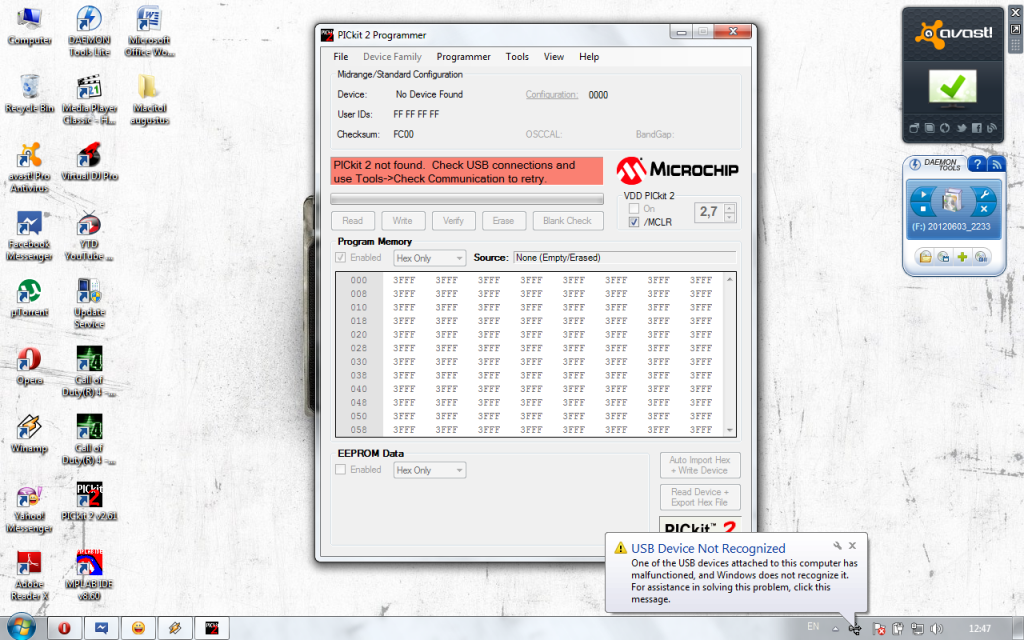Open the Help menu
Screen dimensions: 1024x640
pos(588,57)
